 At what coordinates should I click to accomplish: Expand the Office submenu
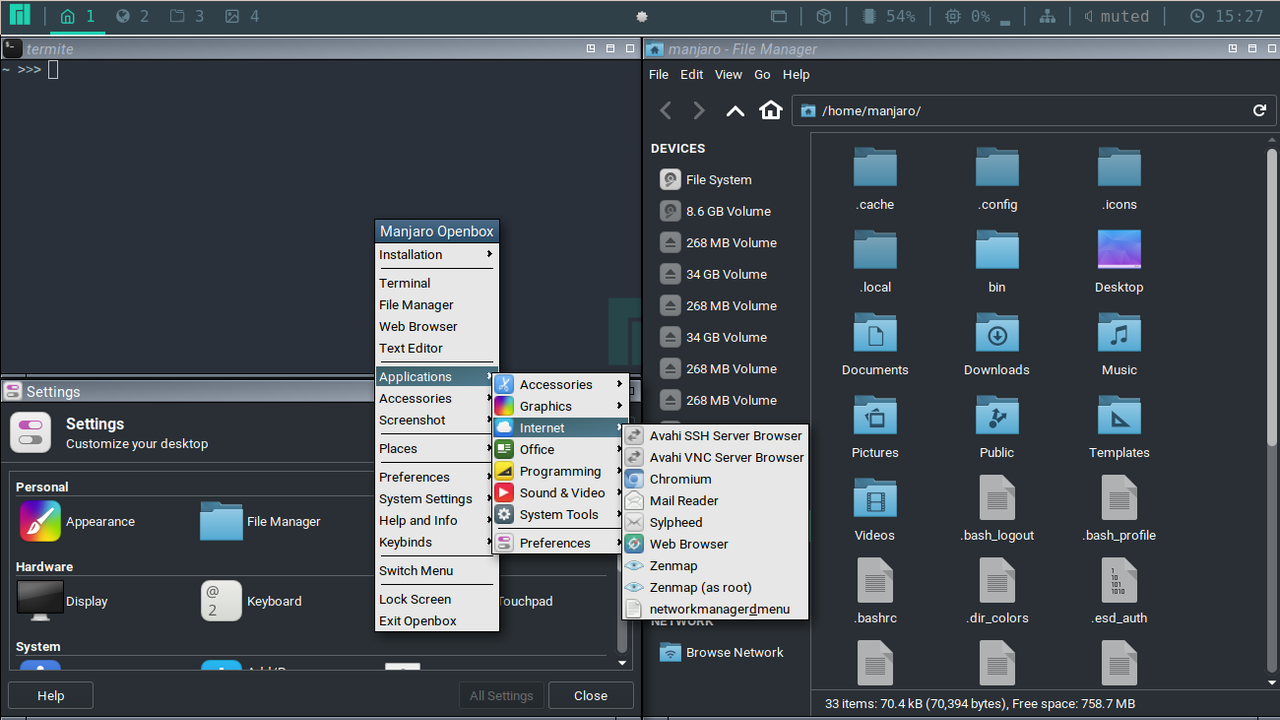tap(560, 449)
